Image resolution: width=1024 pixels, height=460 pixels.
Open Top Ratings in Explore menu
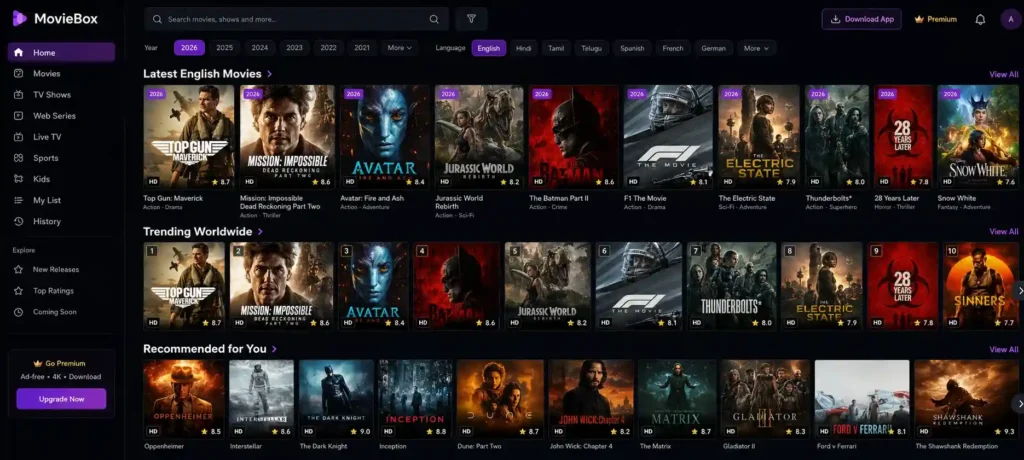[61, 291]
